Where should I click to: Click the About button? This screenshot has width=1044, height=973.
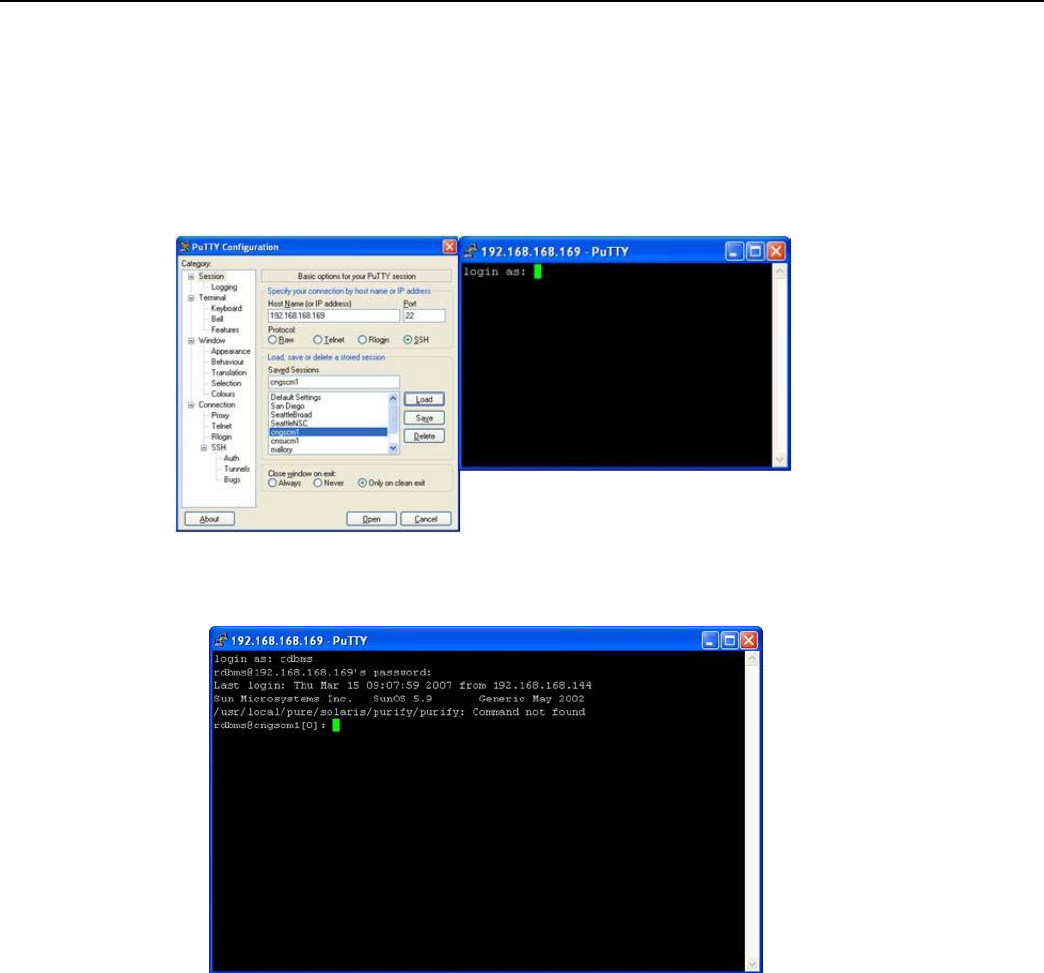click(209, 519)
